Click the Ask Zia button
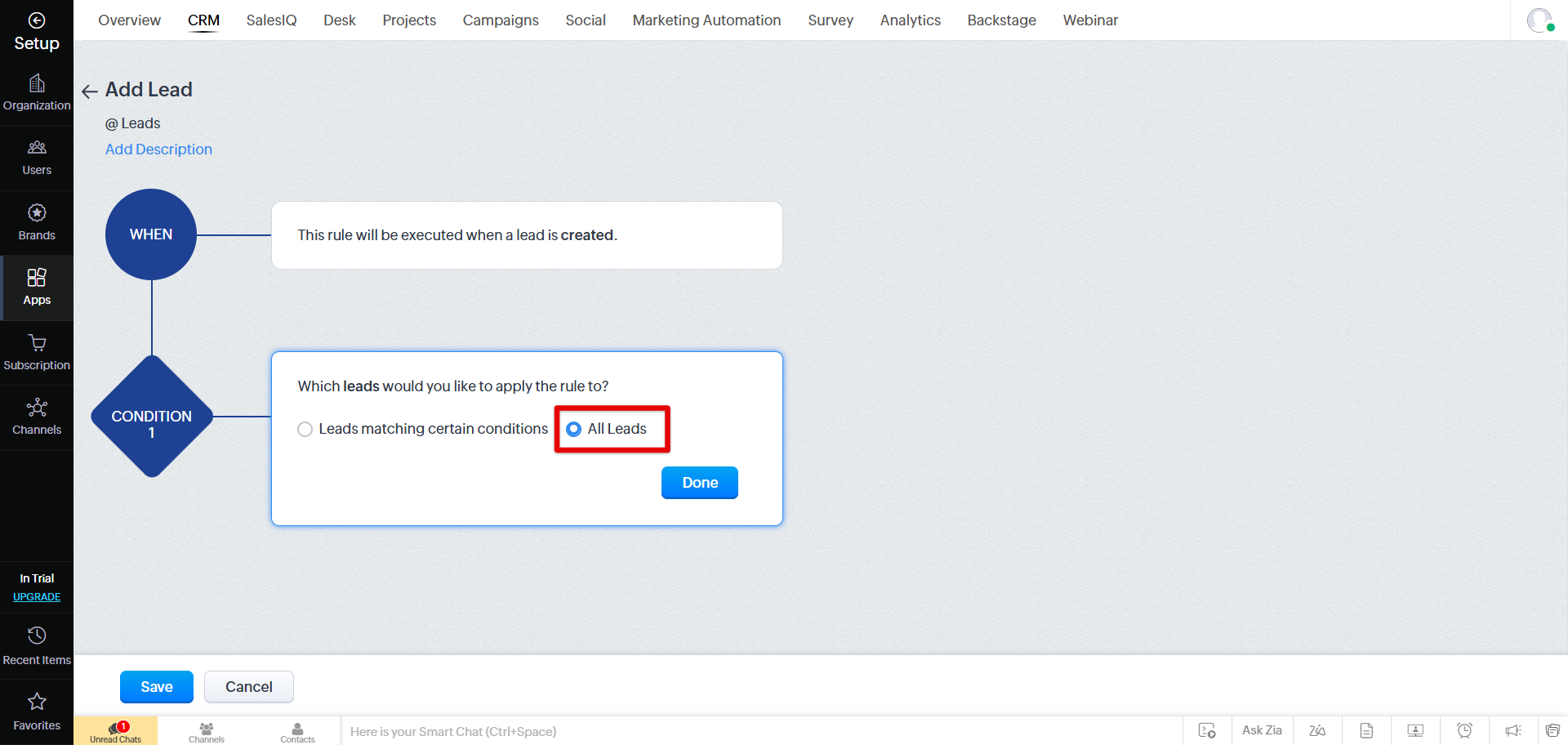 (1262, 730)
